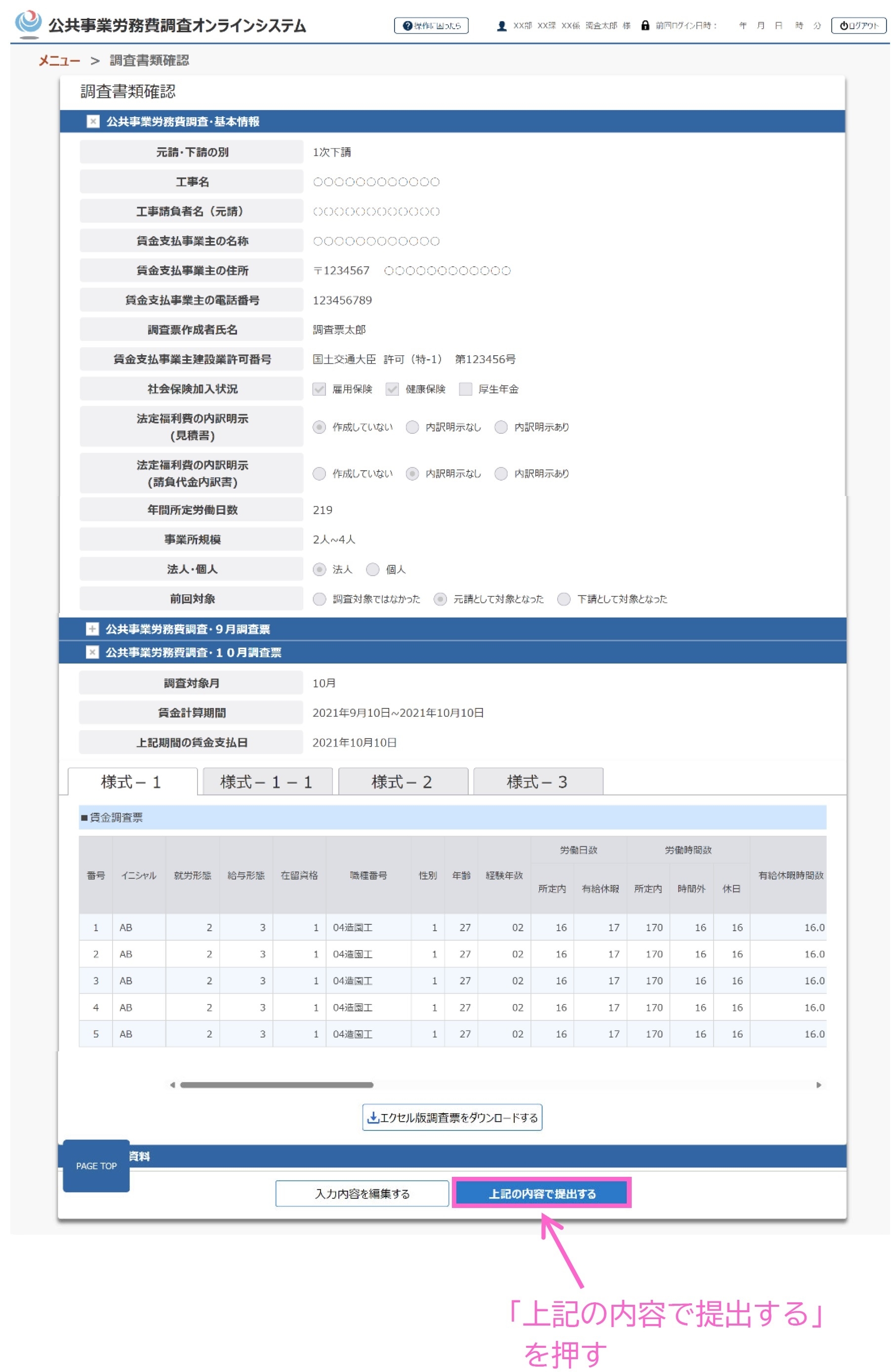Viewport: 891px width, 1372px height.
Task: Choose the 個人 radio option
Action: pyautogui.click(x=373, y=569)
